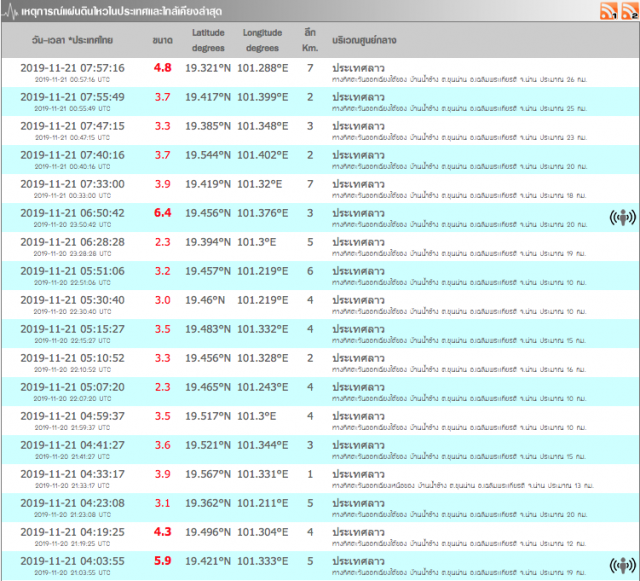Select the magnitude 4.8 value
This screenshot has height=581, width=640.
(162, 68)
